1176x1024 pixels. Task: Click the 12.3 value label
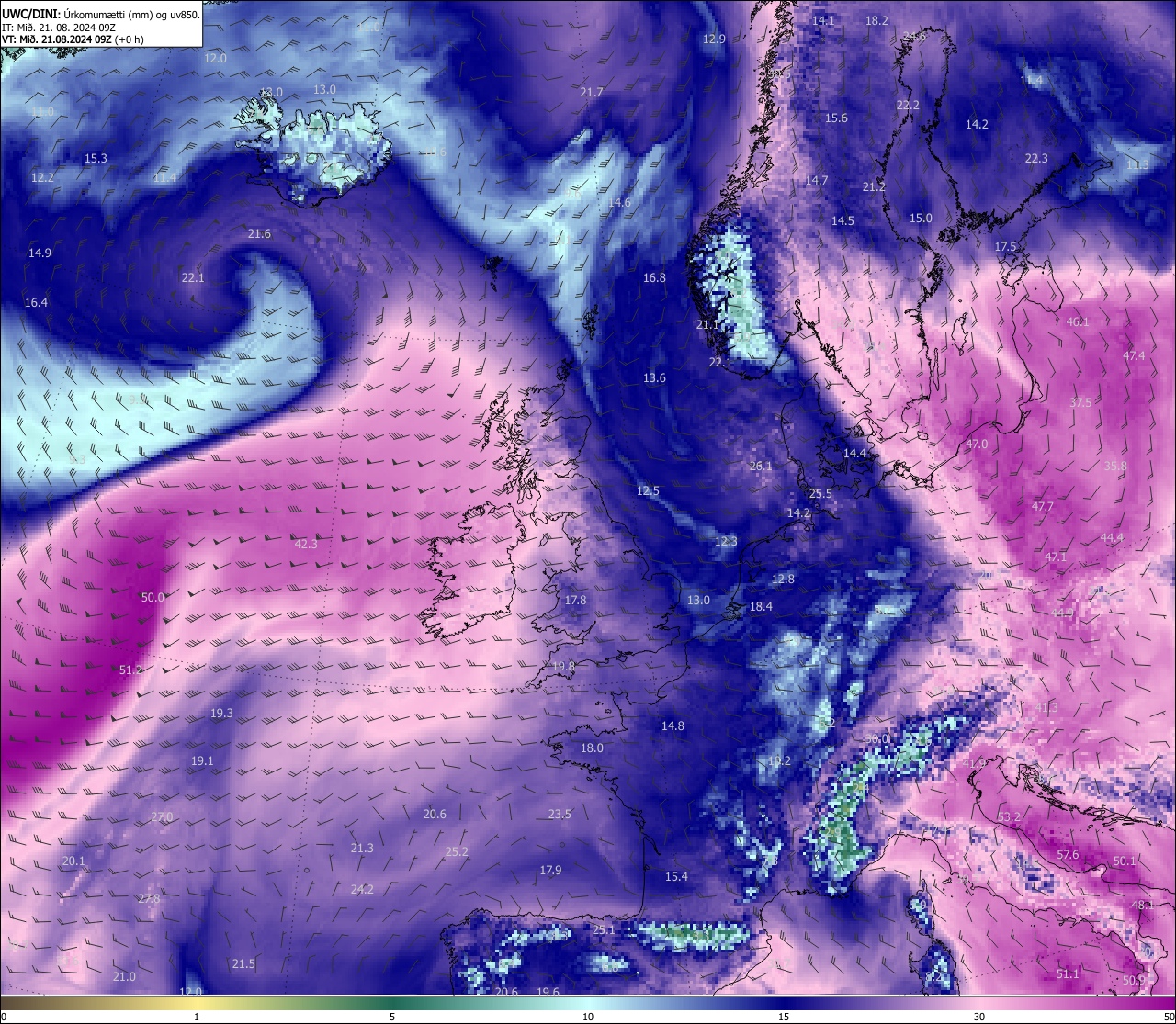pos(726,541)
